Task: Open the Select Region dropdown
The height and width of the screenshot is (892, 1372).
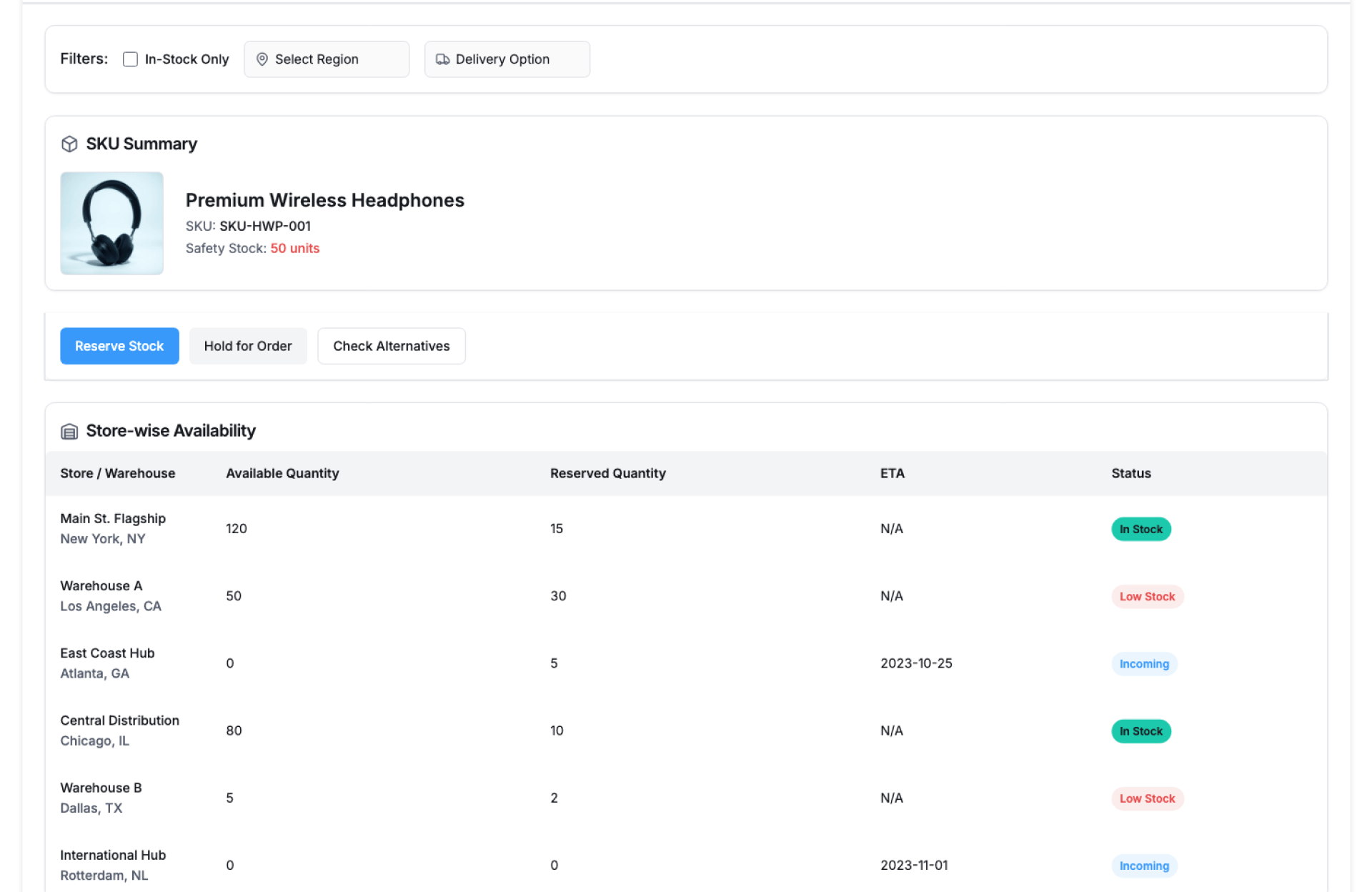Action: point(327,59)
